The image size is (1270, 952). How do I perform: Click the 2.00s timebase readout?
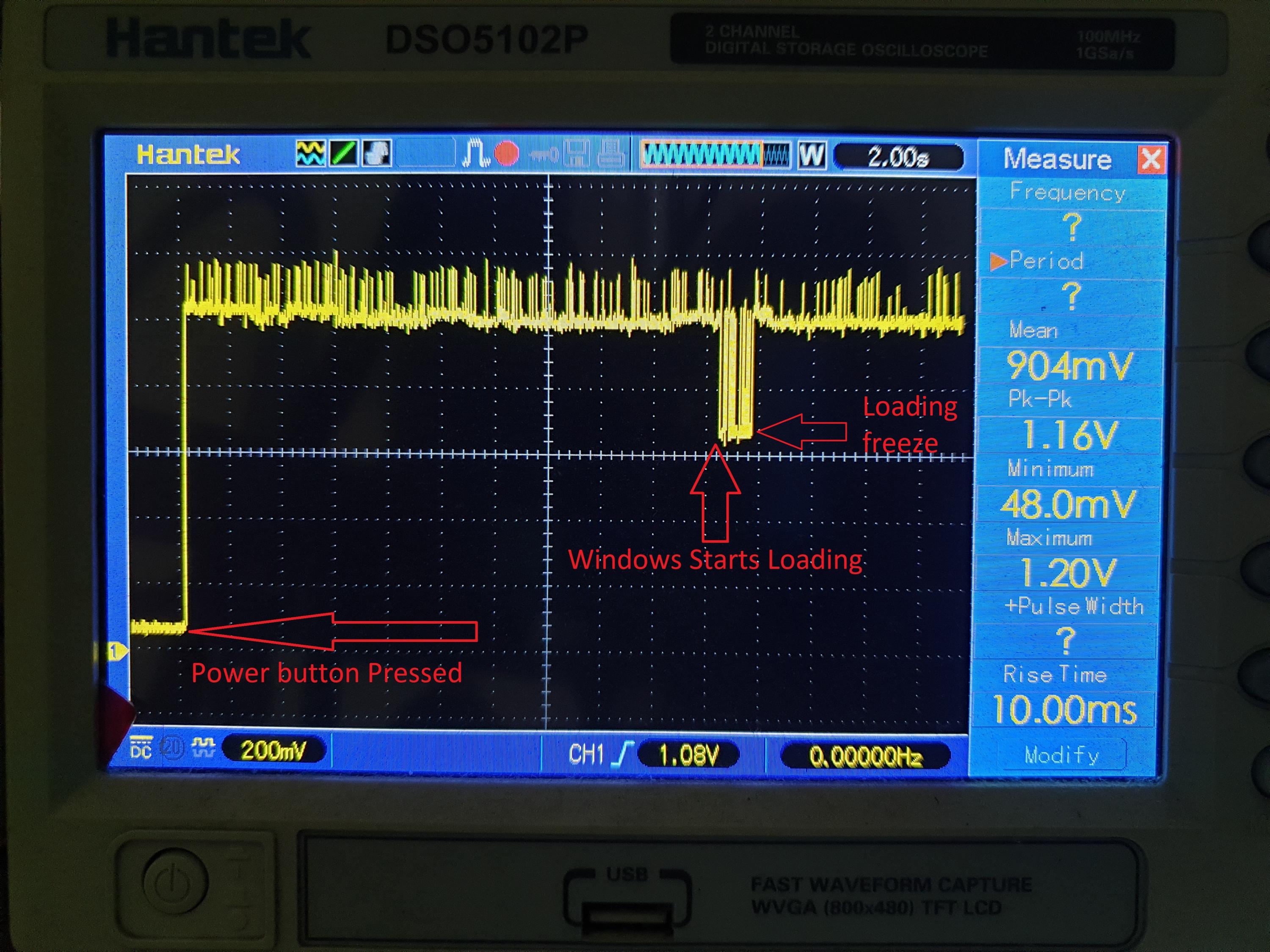pos(898,157)
